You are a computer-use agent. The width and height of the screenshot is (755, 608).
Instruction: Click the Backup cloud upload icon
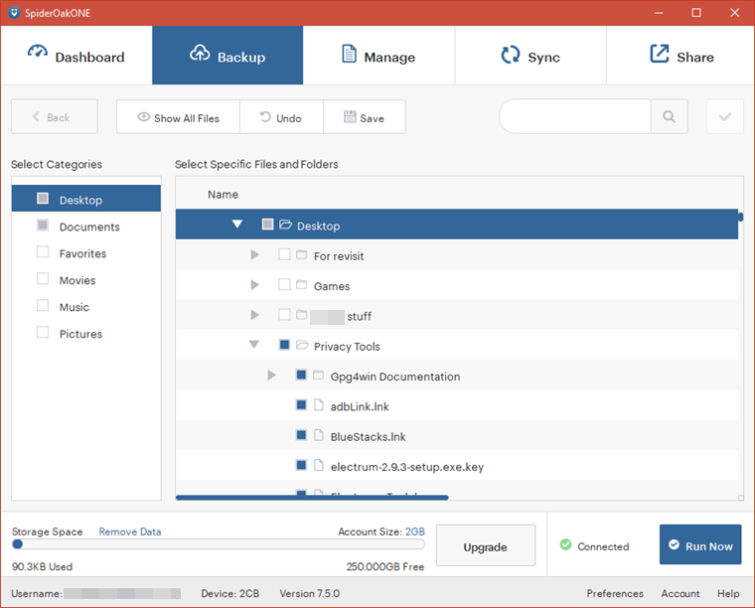(x=200, y=52)
